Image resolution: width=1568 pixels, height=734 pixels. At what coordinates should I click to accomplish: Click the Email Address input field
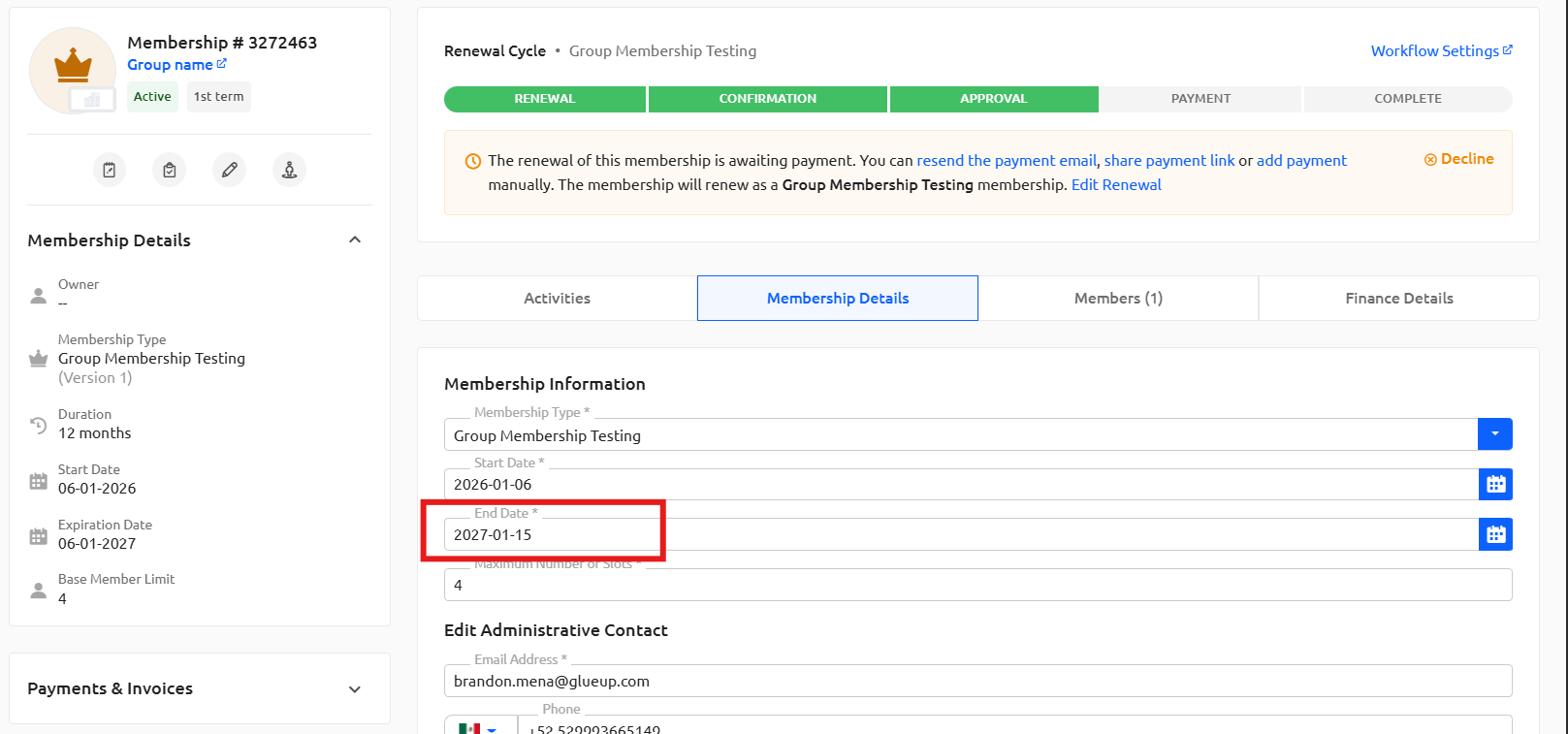(x=978, y=681)
